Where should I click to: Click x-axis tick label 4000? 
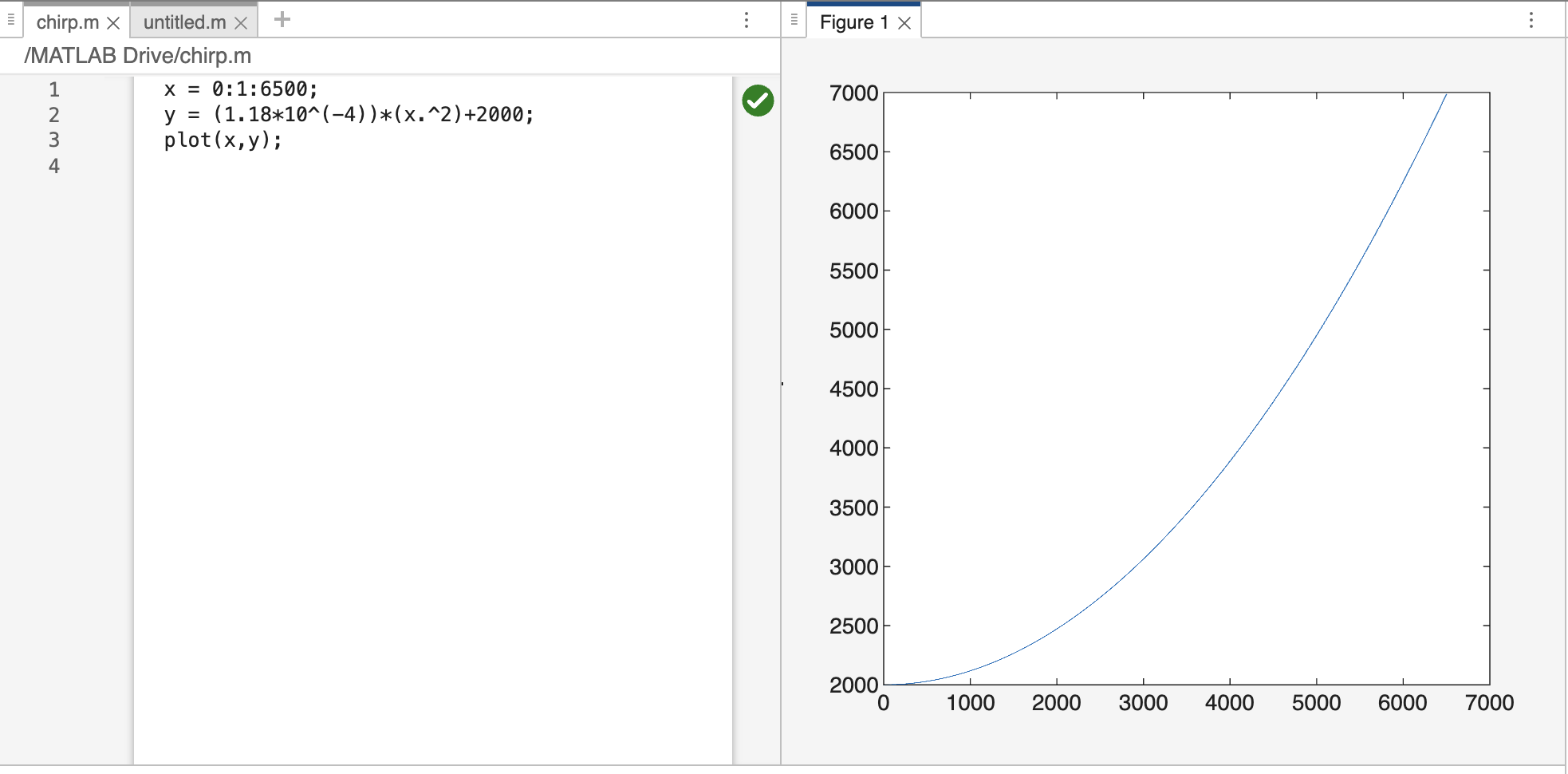pyautogui.click(x=1230, y=703)
